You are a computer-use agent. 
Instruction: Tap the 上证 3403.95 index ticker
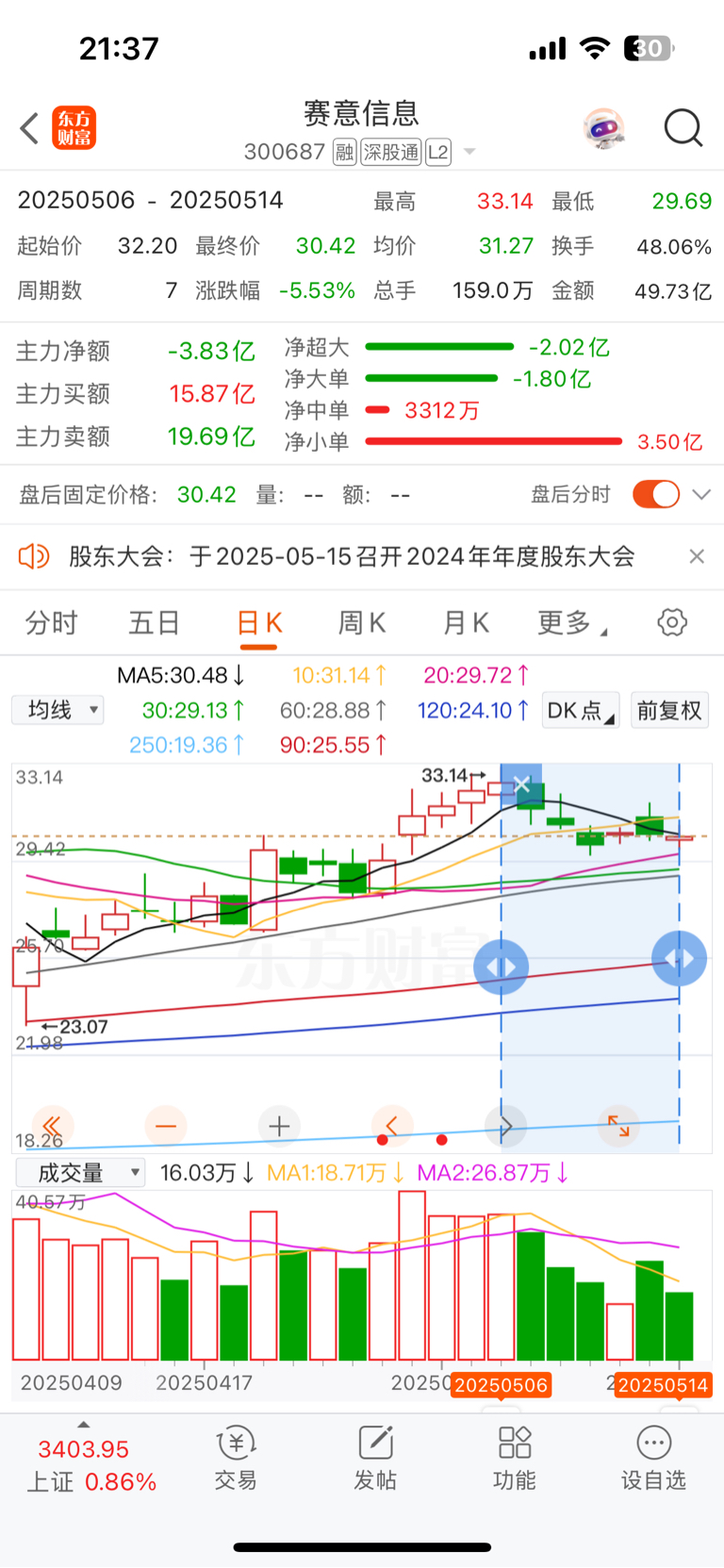(91, 1466)
